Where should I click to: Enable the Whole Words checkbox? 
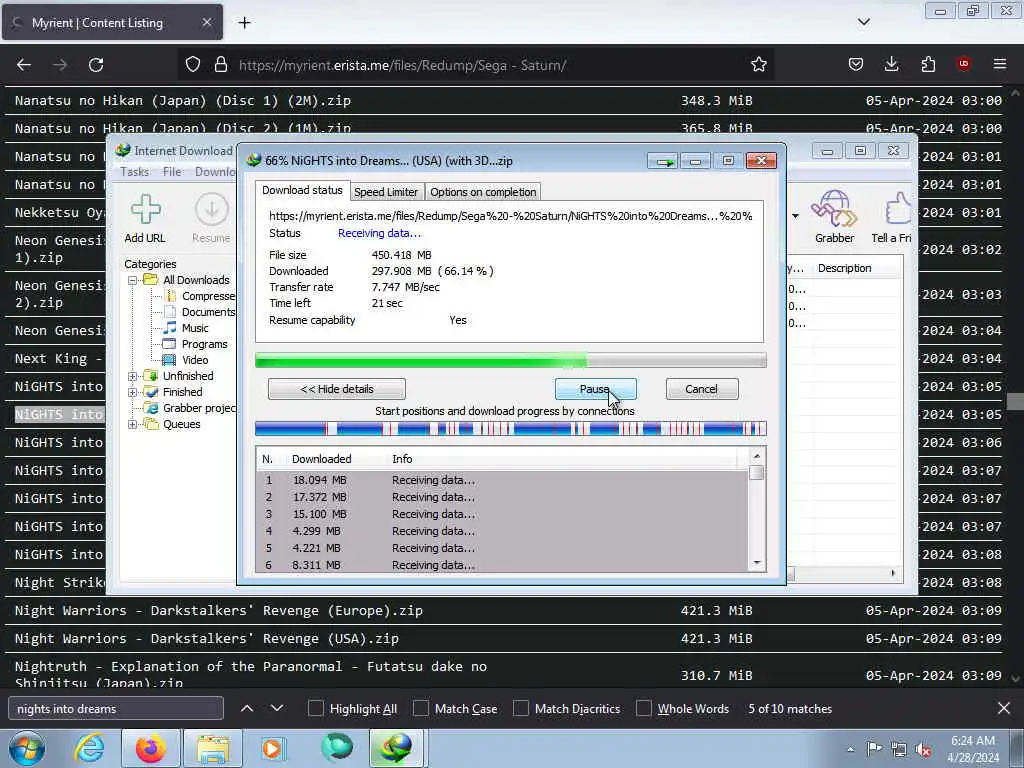643,708
